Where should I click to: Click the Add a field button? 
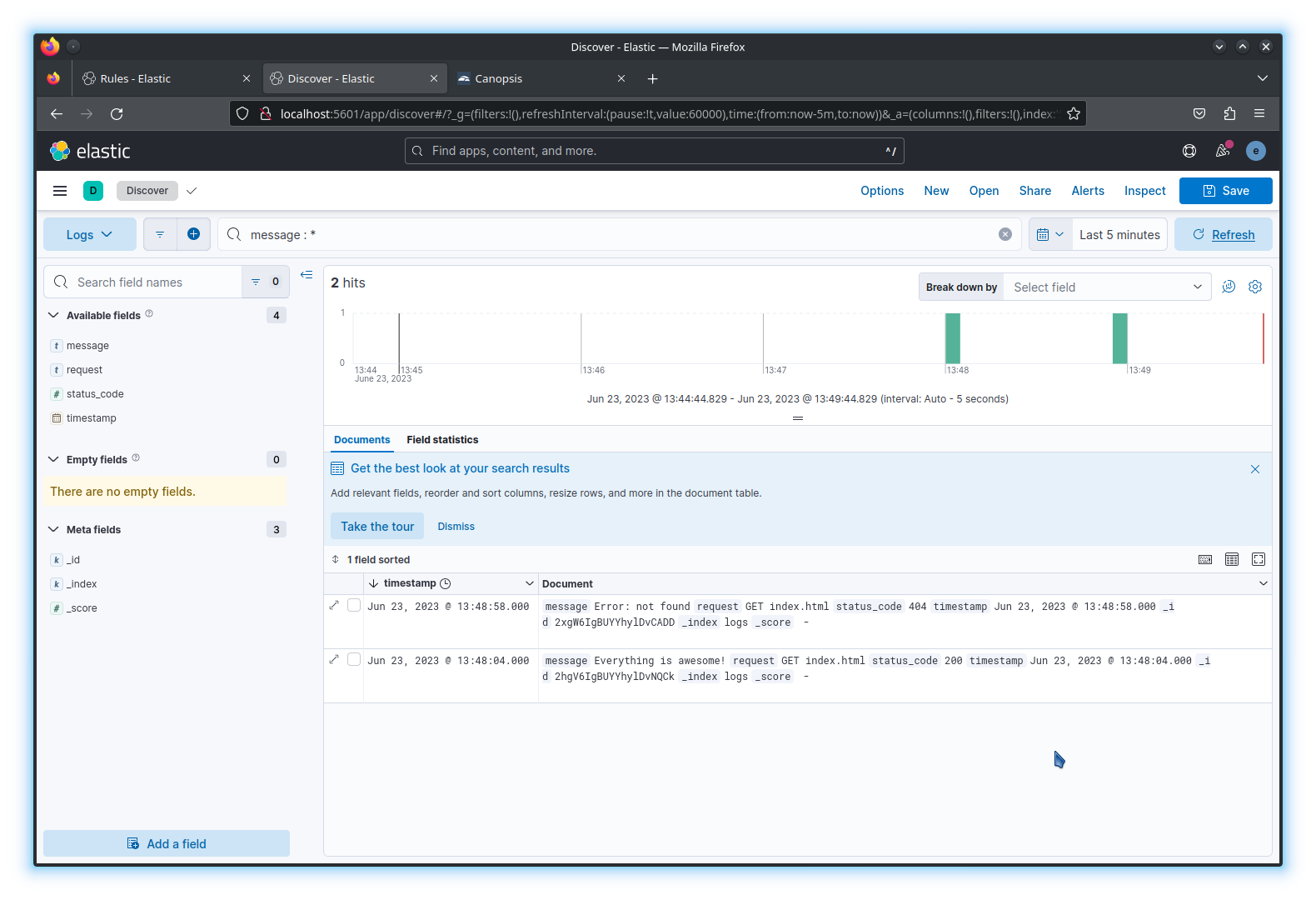click(167, 843)
